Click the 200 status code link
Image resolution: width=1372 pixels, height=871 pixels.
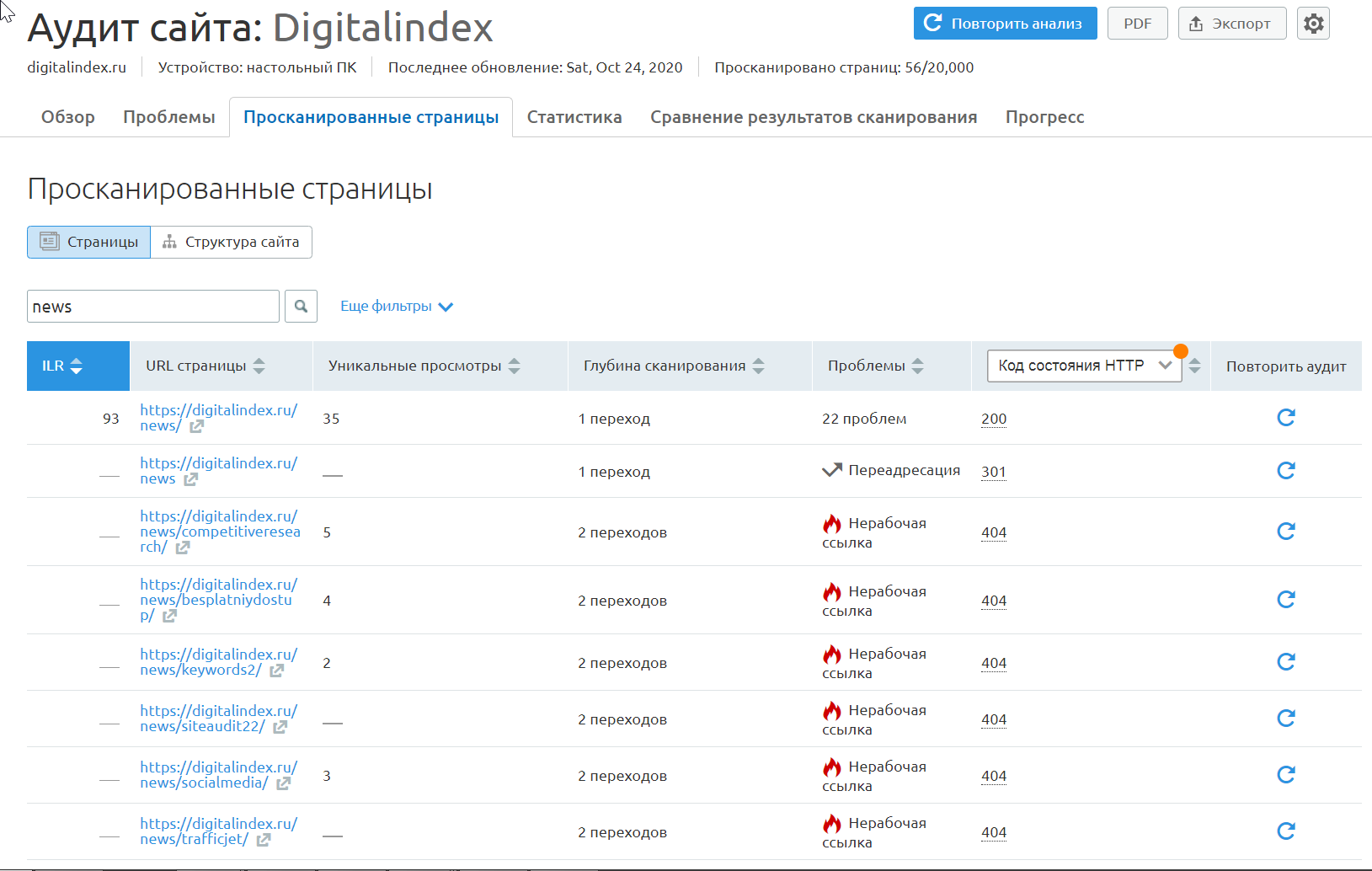(994, 419)
